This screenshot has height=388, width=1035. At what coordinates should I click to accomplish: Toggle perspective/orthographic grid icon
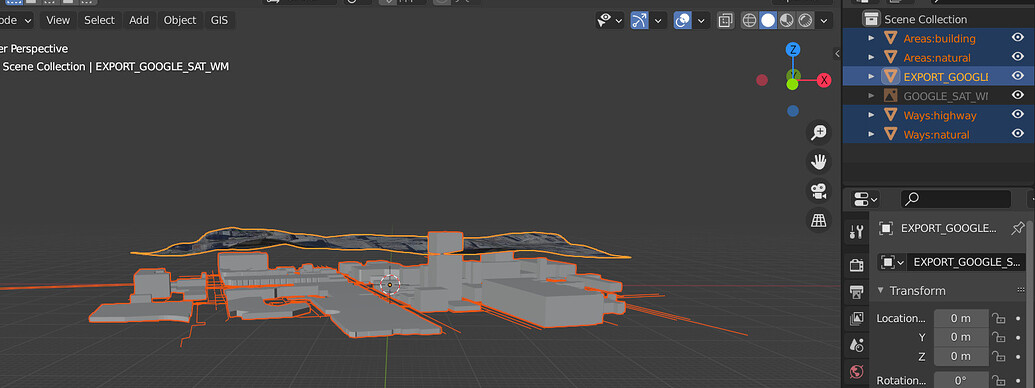coord(818,220)
